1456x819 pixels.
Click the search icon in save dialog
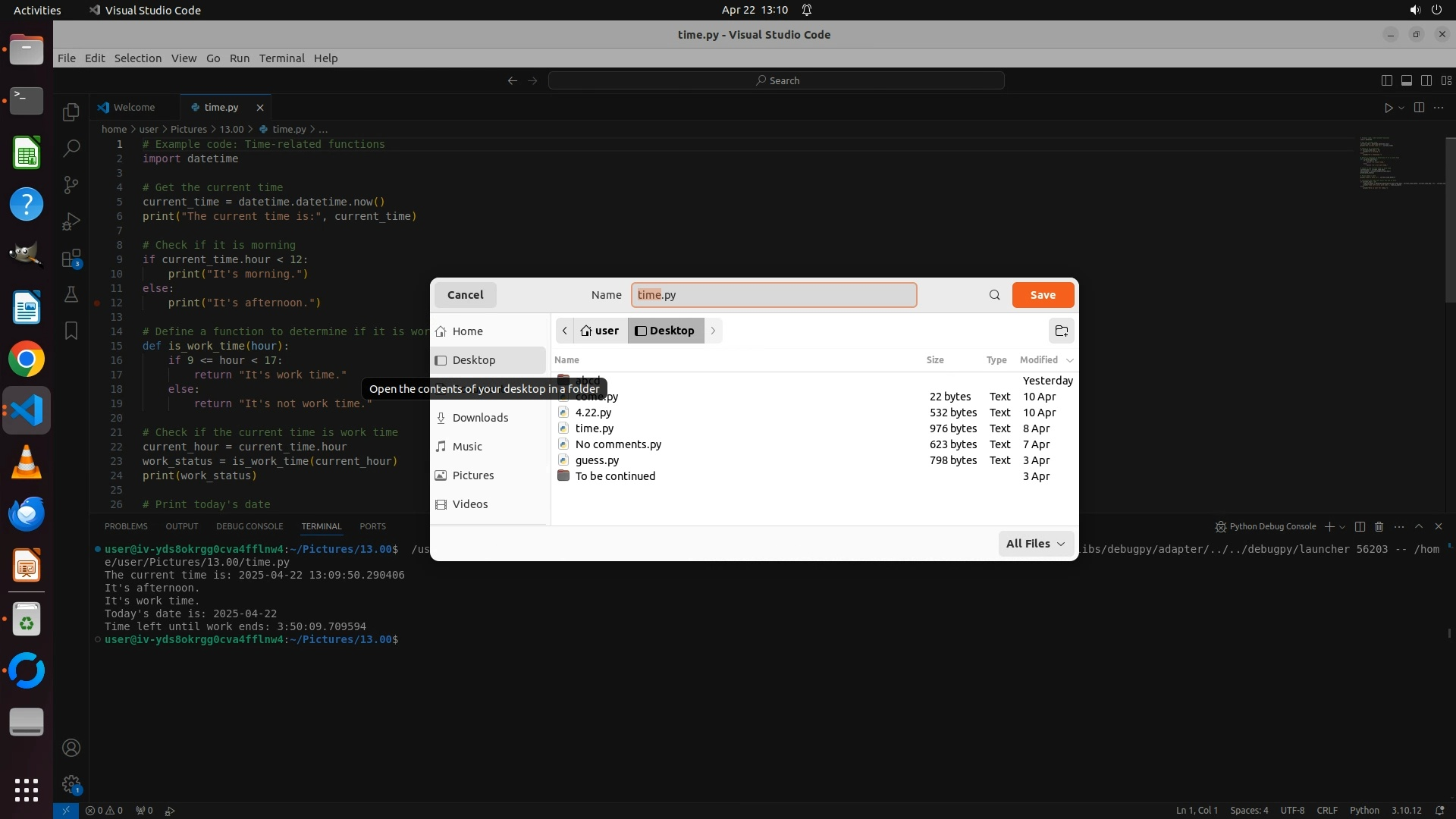[x=994, y=295]
